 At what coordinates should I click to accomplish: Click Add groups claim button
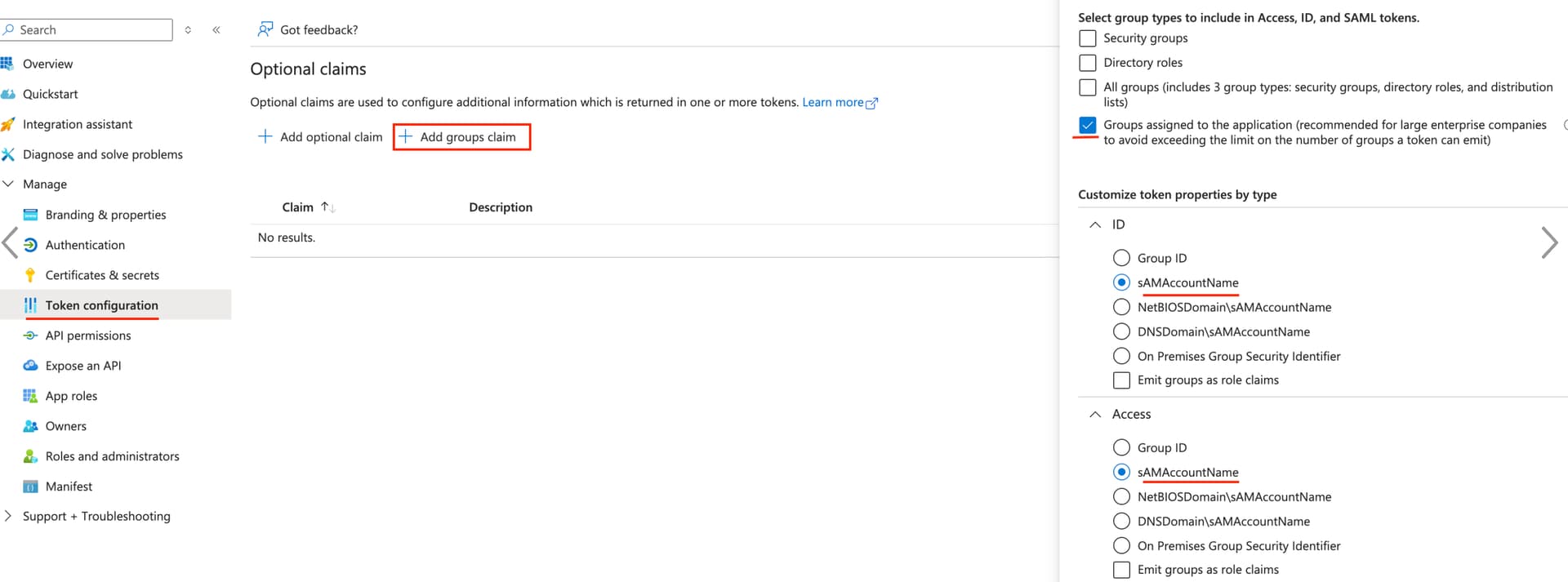point(461,136)
